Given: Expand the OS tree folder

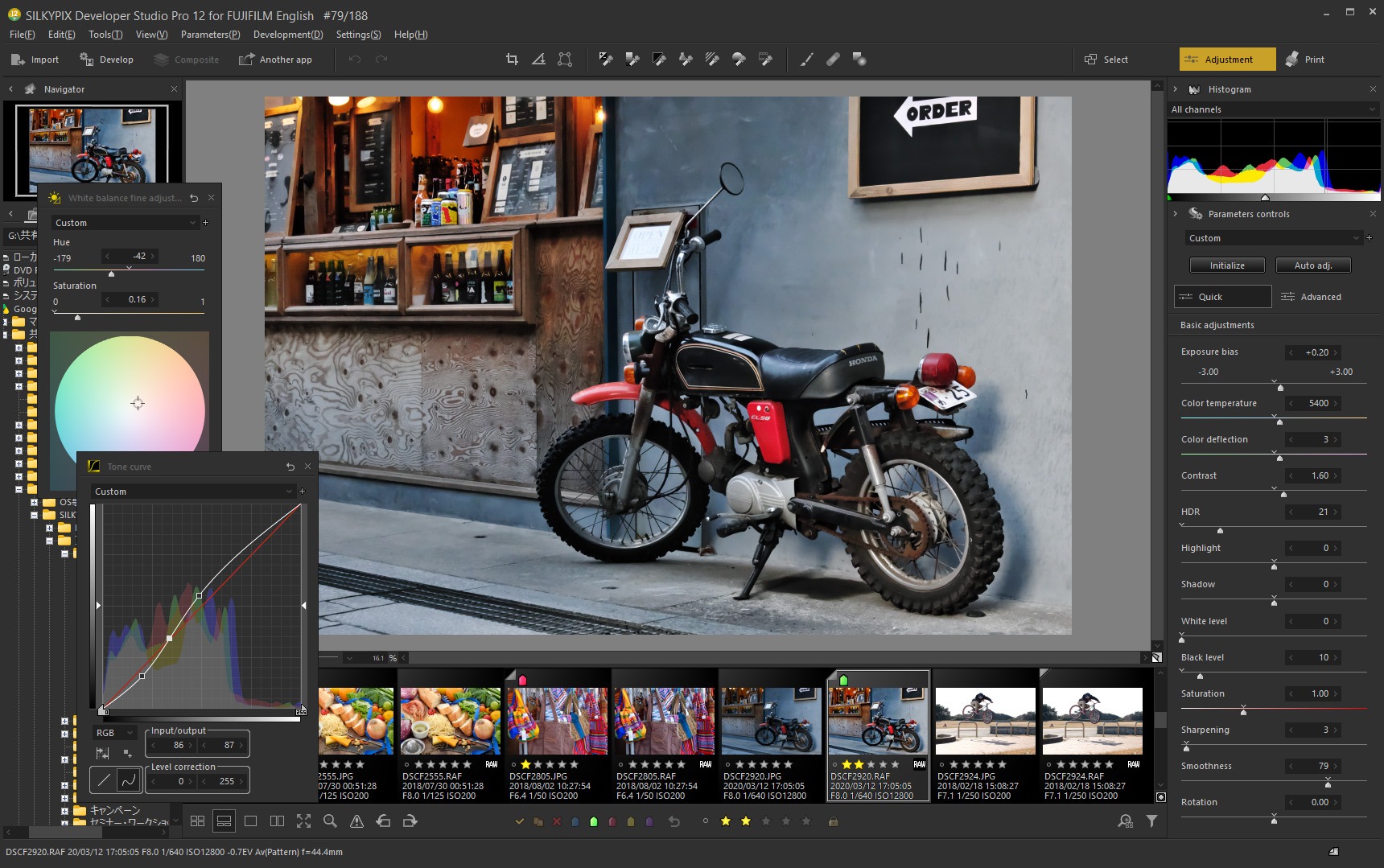Looking at the screenshot, I should [x=34, y=502].
